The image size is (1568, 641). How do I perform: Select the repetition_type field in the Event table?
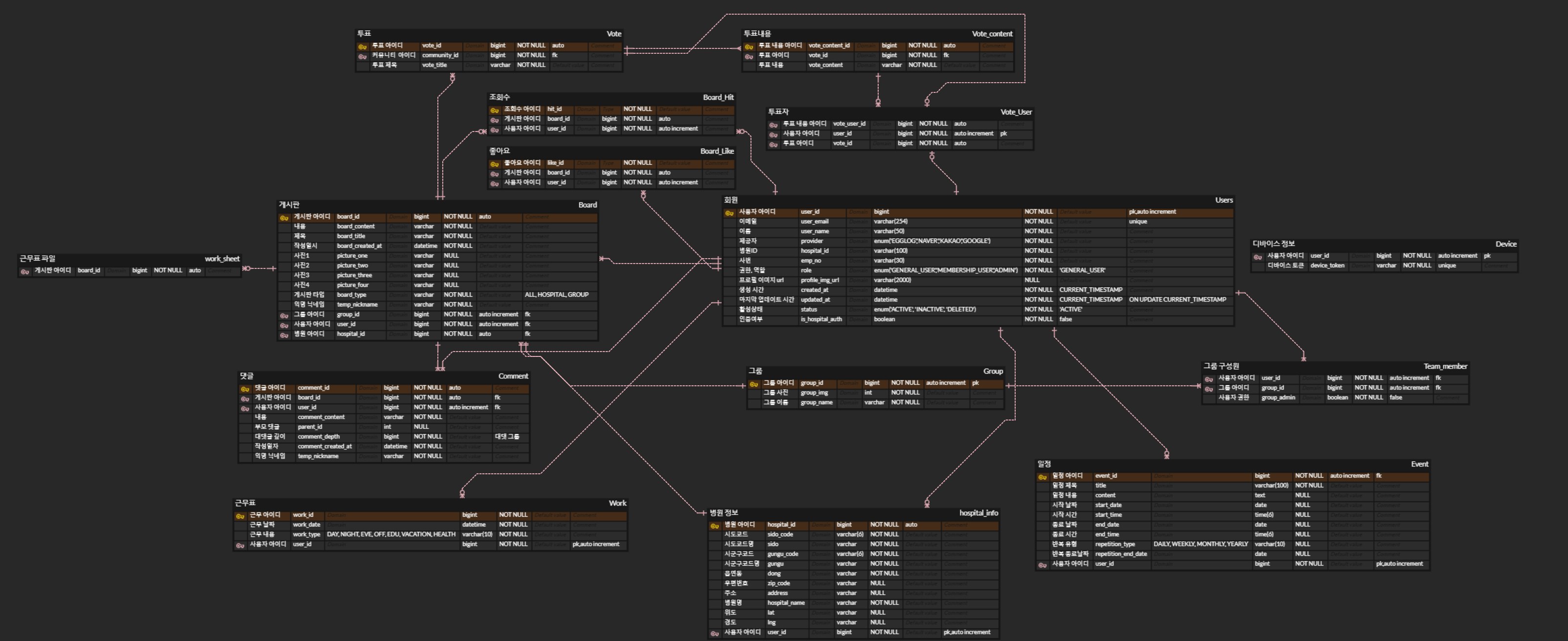[1115, 544]
